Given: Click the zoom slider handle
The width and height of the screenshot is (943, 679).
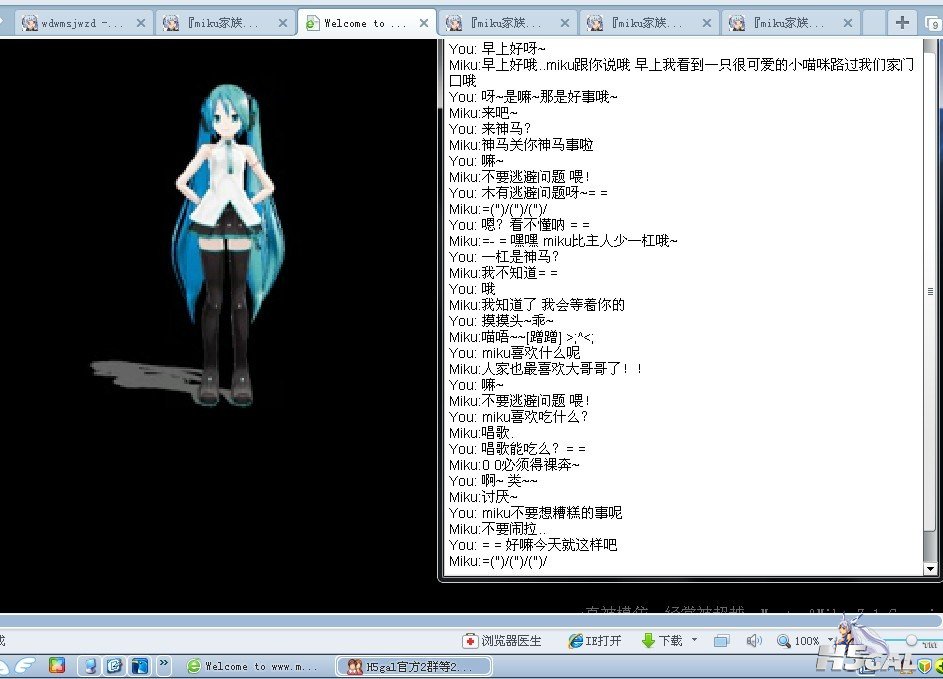Looking at the screenshot, I should [x=911, y=640].
